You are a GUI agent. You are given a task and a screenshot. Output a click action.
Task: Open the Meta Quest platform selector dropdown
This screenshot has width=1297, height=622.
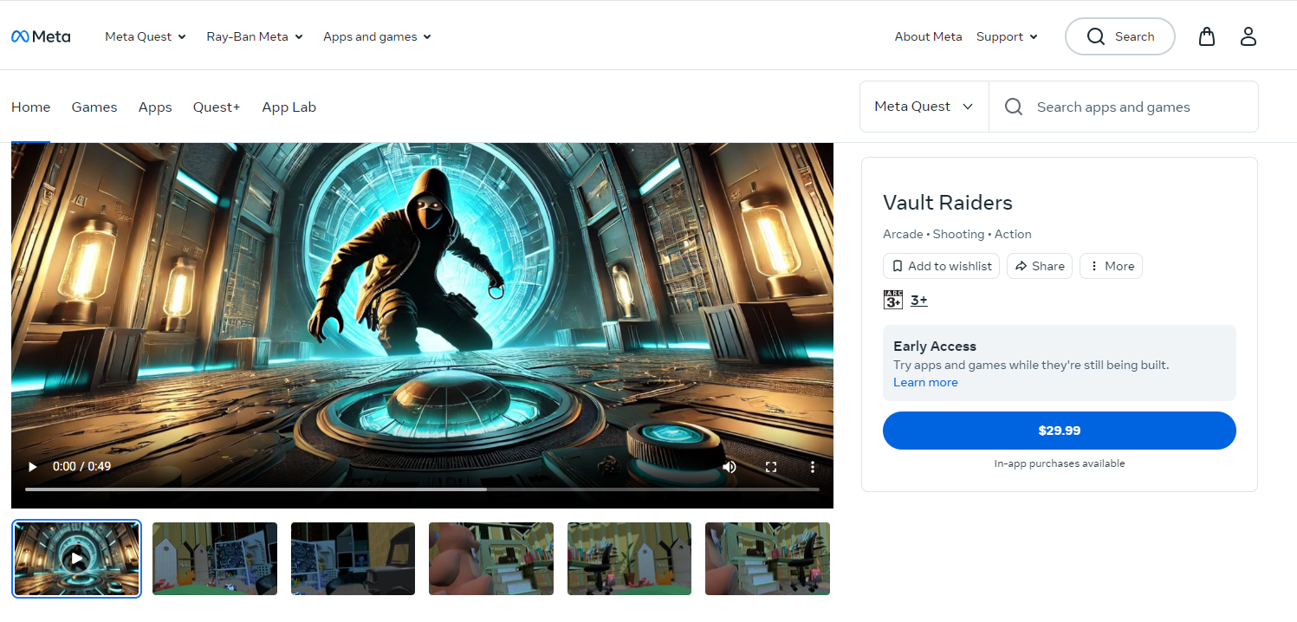tap(923, 107)
